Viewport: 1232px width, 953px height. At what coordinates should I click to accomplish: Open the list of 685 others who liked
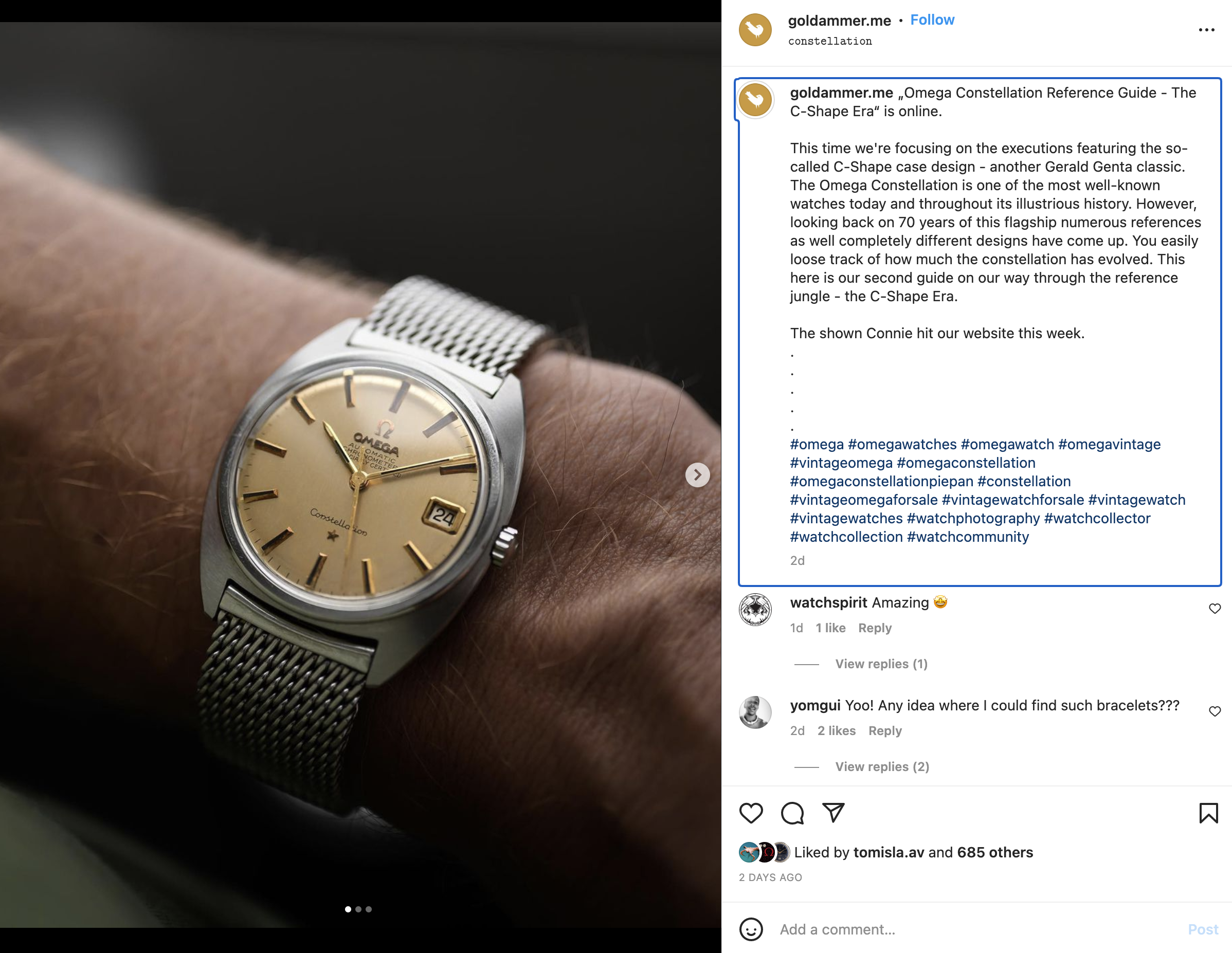pos(994,852)
